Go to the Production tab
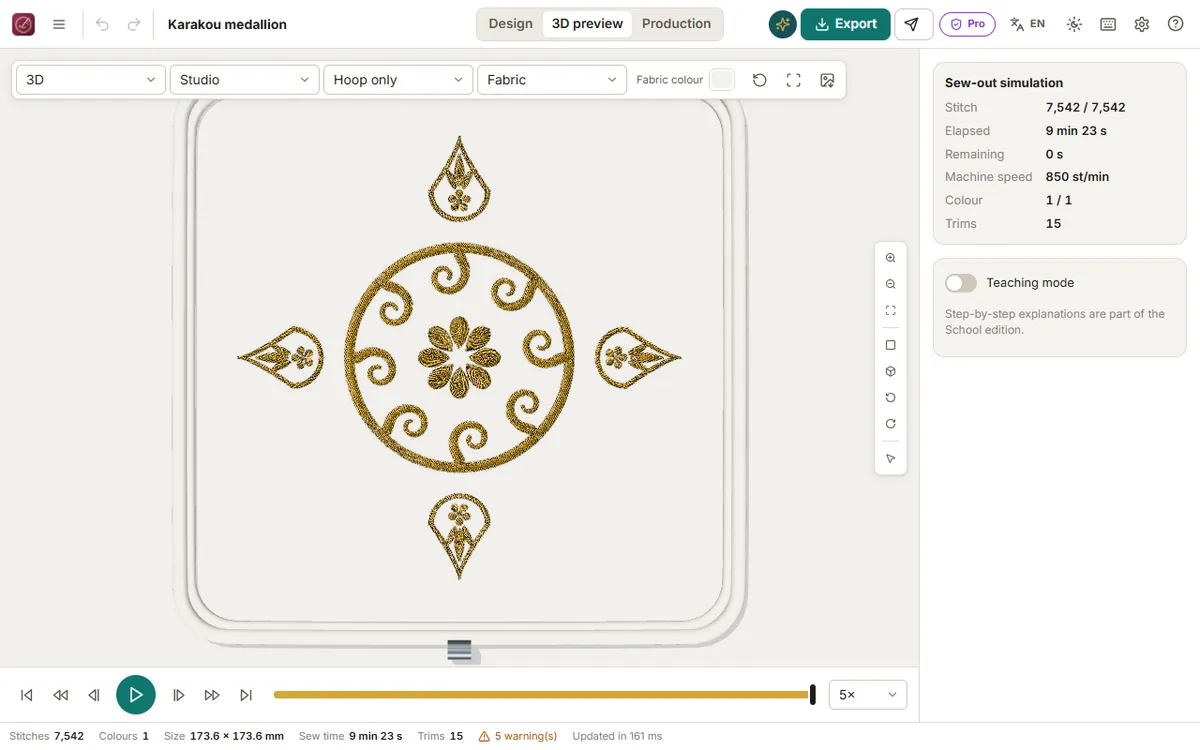This screenshot has height=750, width=1200. [677, 24]
